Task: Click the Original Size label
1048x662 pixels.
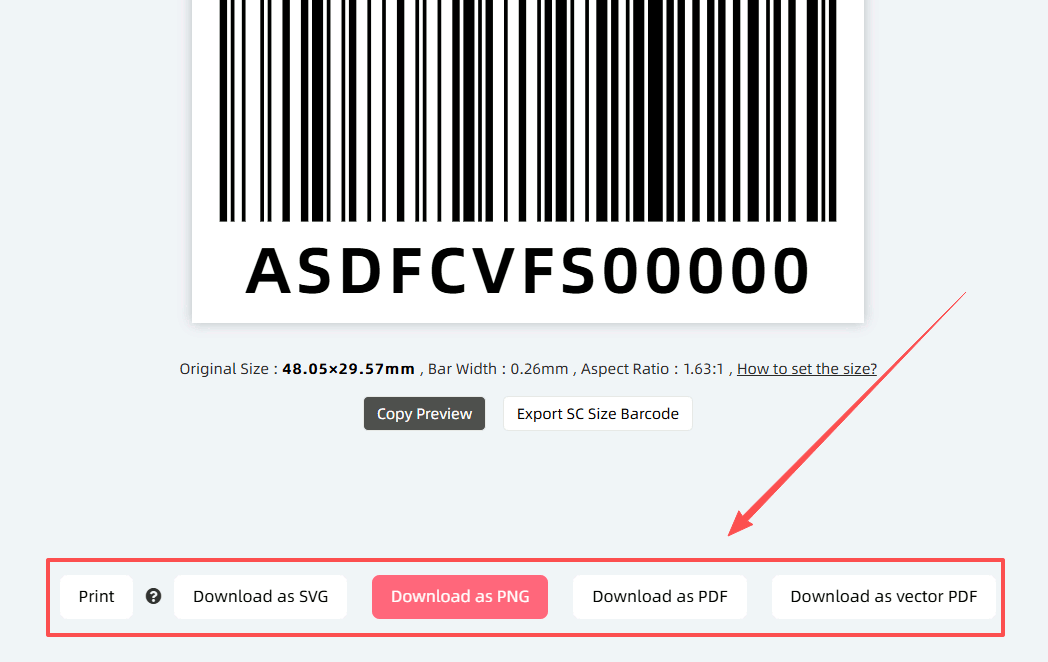Action: point(224,369)
